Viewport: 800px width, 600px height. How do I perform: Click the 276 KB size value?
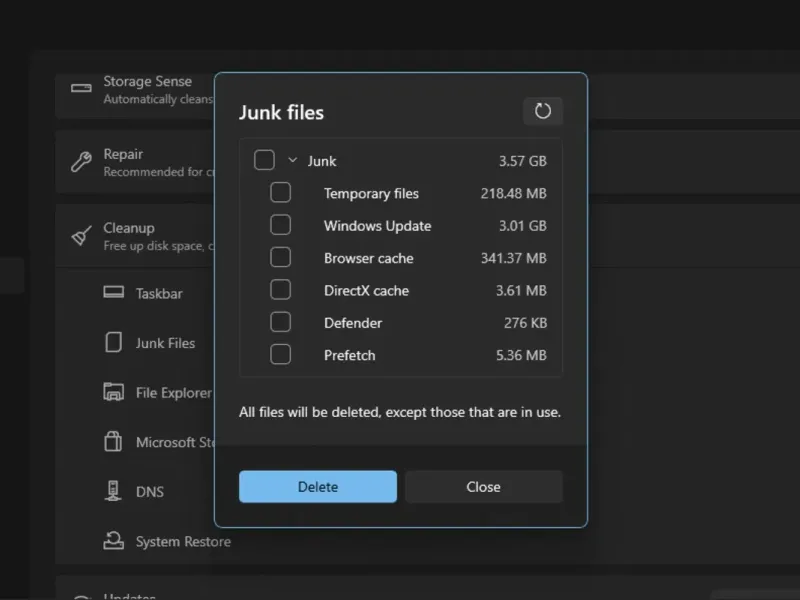click(x=525, y=323)
